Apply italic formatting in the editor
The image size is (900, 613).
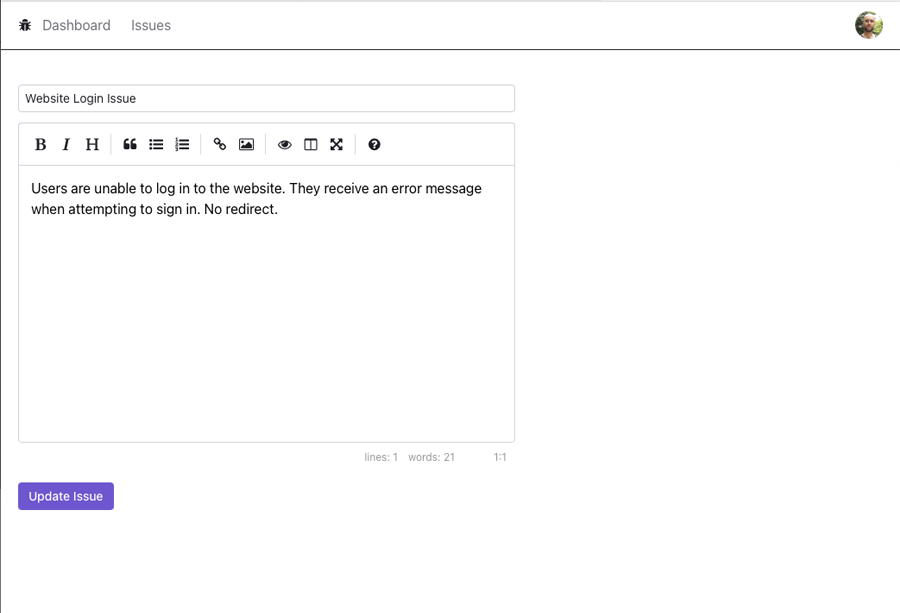[x=66, y=145]
